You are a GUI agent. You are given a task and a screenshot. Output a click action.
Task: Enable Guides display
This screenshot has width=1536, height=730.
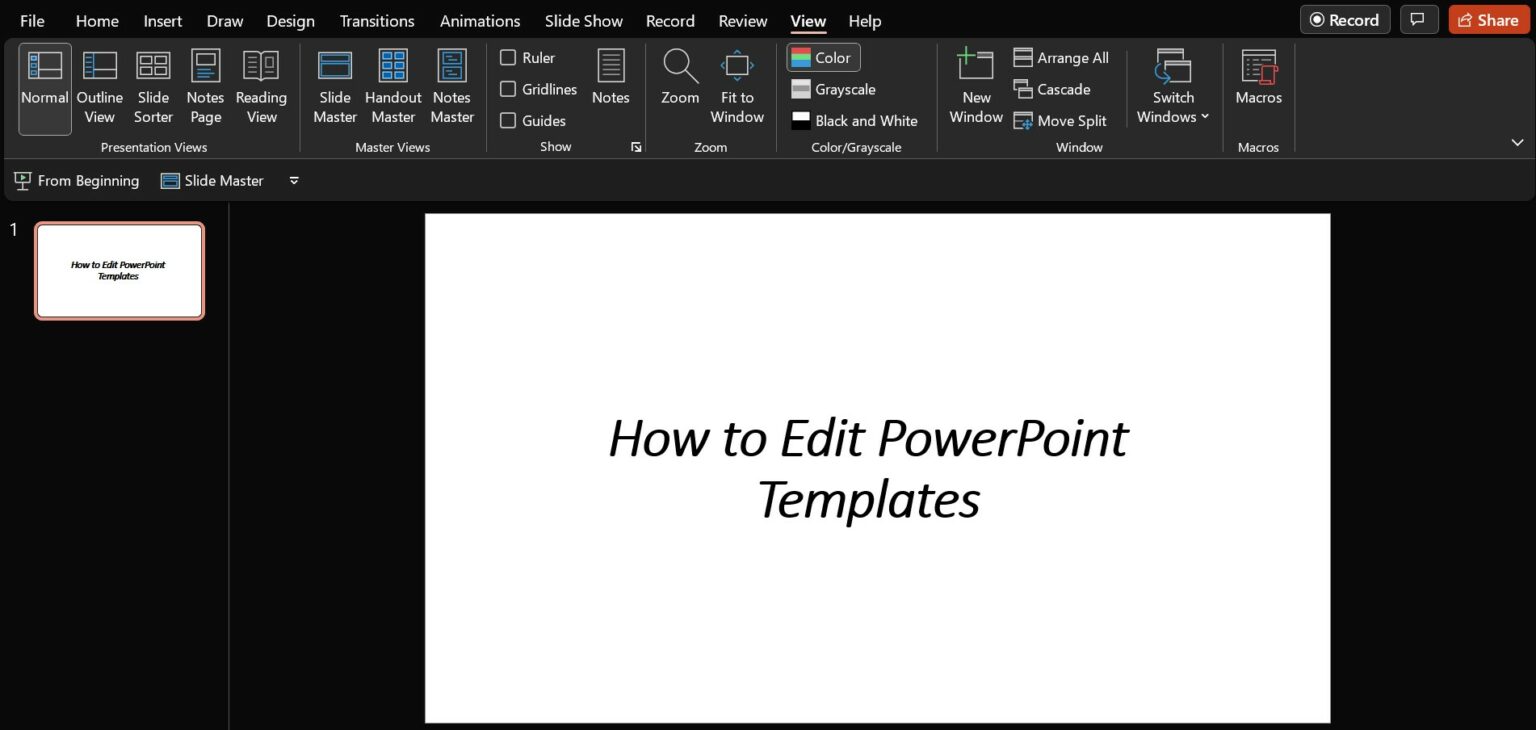pyautogui.click(x=508, y=120)
